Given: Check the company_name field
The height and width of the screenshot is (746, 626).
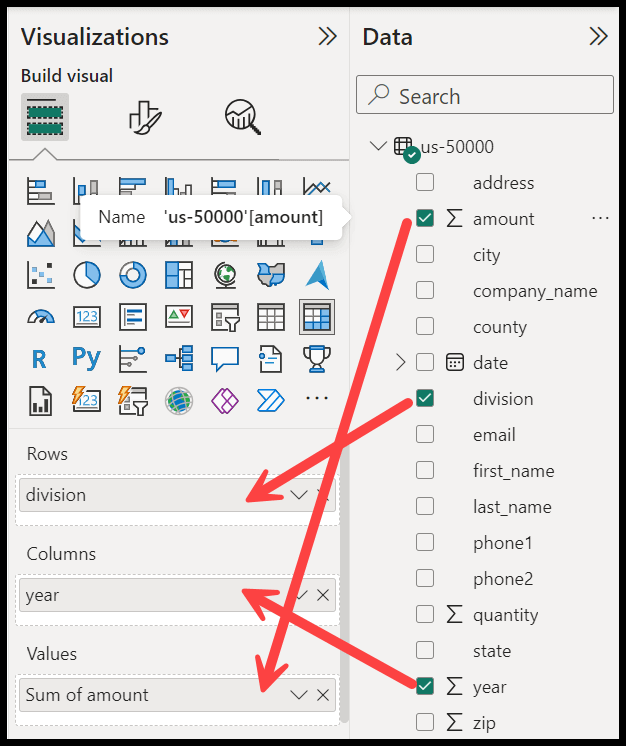Looking at the screenshot, I should 425,290.
